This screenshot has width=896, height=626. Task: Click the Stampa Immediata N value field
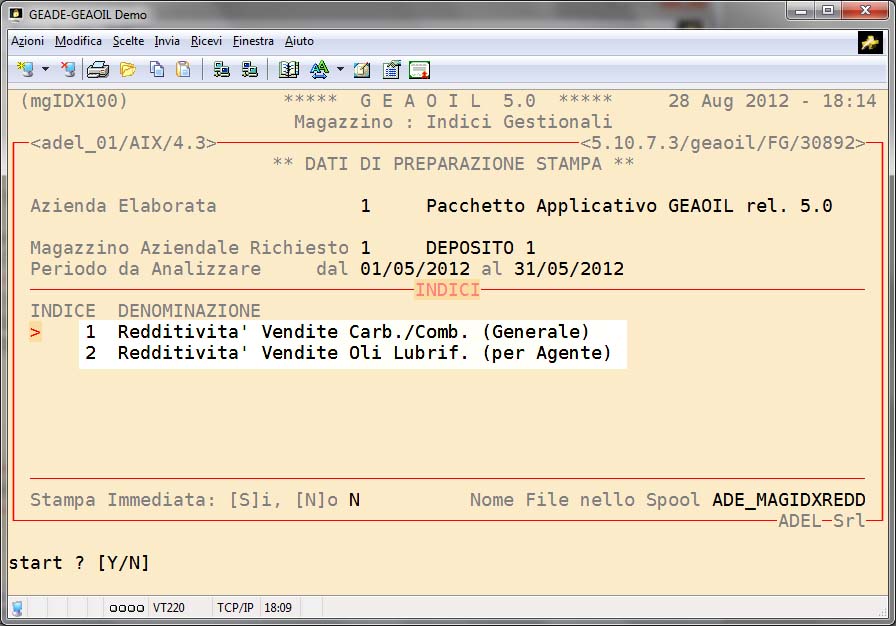coord(354,500)
